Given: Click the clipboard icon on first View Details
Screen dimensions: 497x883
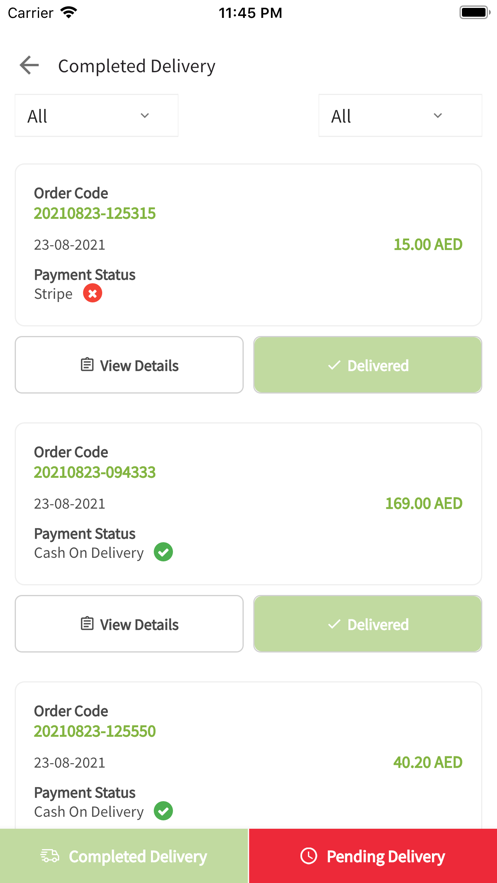Looking at the screenshot, I should coord(87,365).
